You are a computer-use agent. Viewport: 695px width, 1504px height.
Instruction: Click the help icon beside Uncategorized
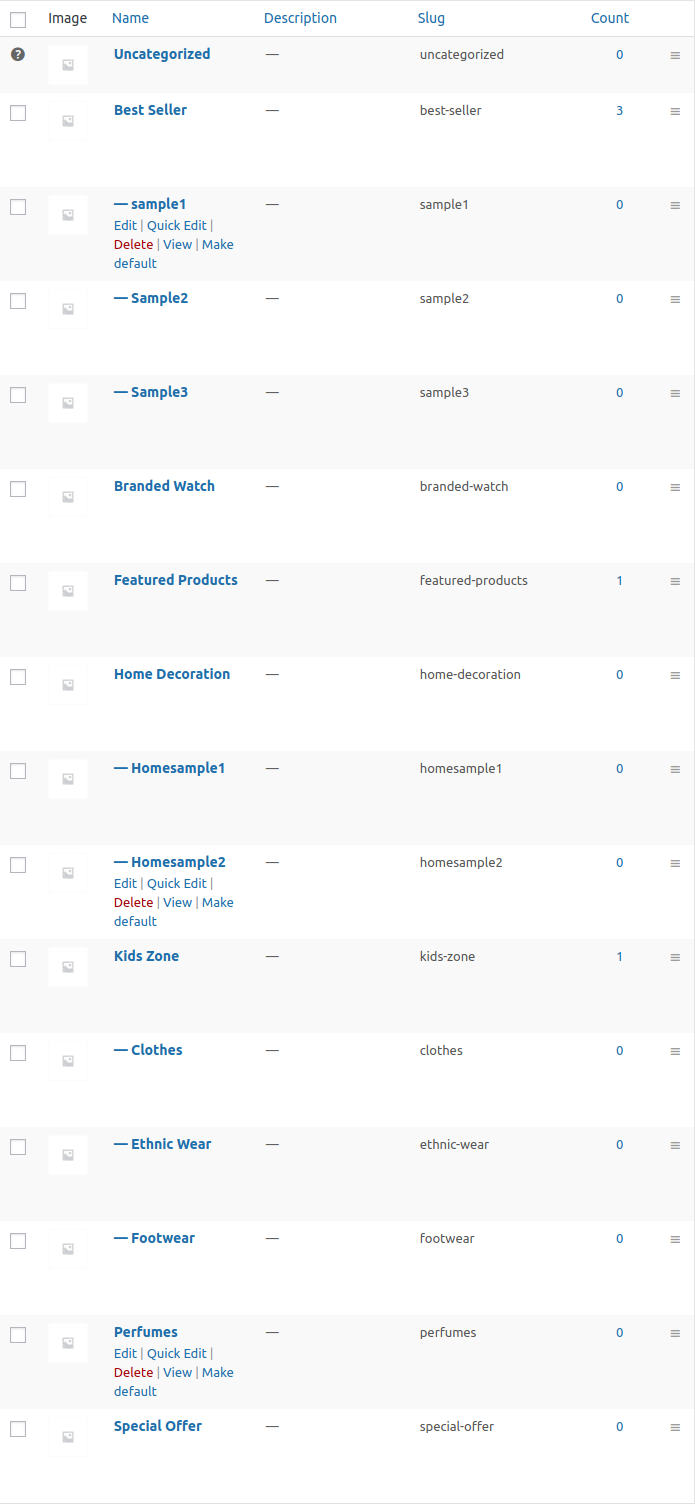(x=18, y=55)
